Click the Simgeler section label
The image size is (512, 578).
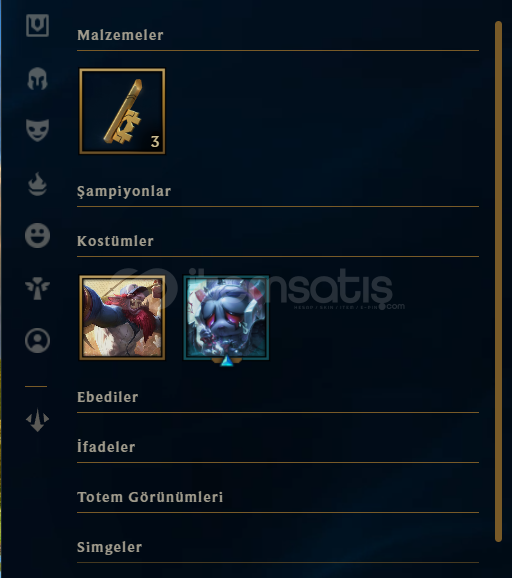click(109, 547)
